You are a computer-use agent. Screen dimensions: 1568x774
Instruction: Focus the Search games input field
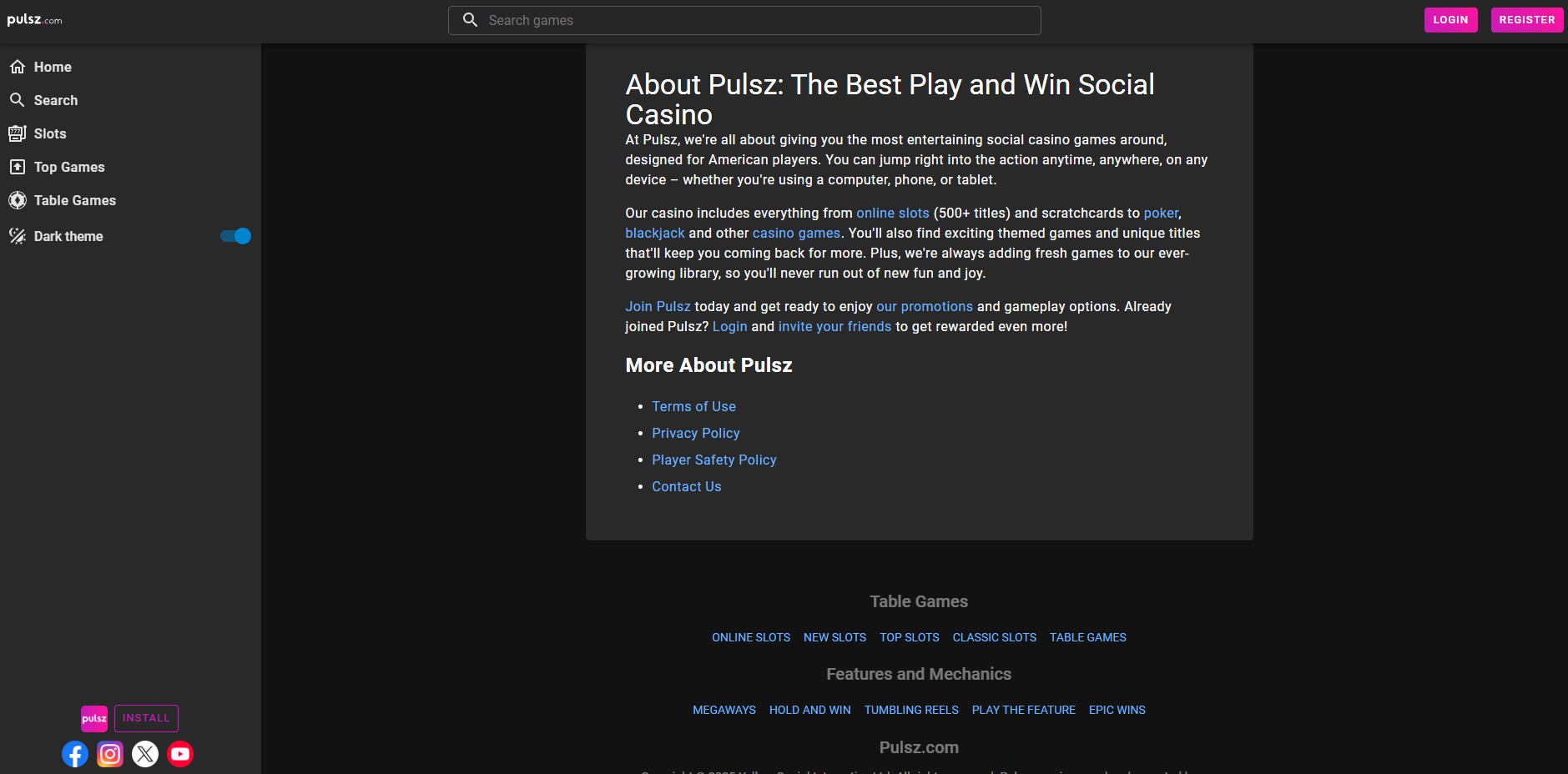744,20
